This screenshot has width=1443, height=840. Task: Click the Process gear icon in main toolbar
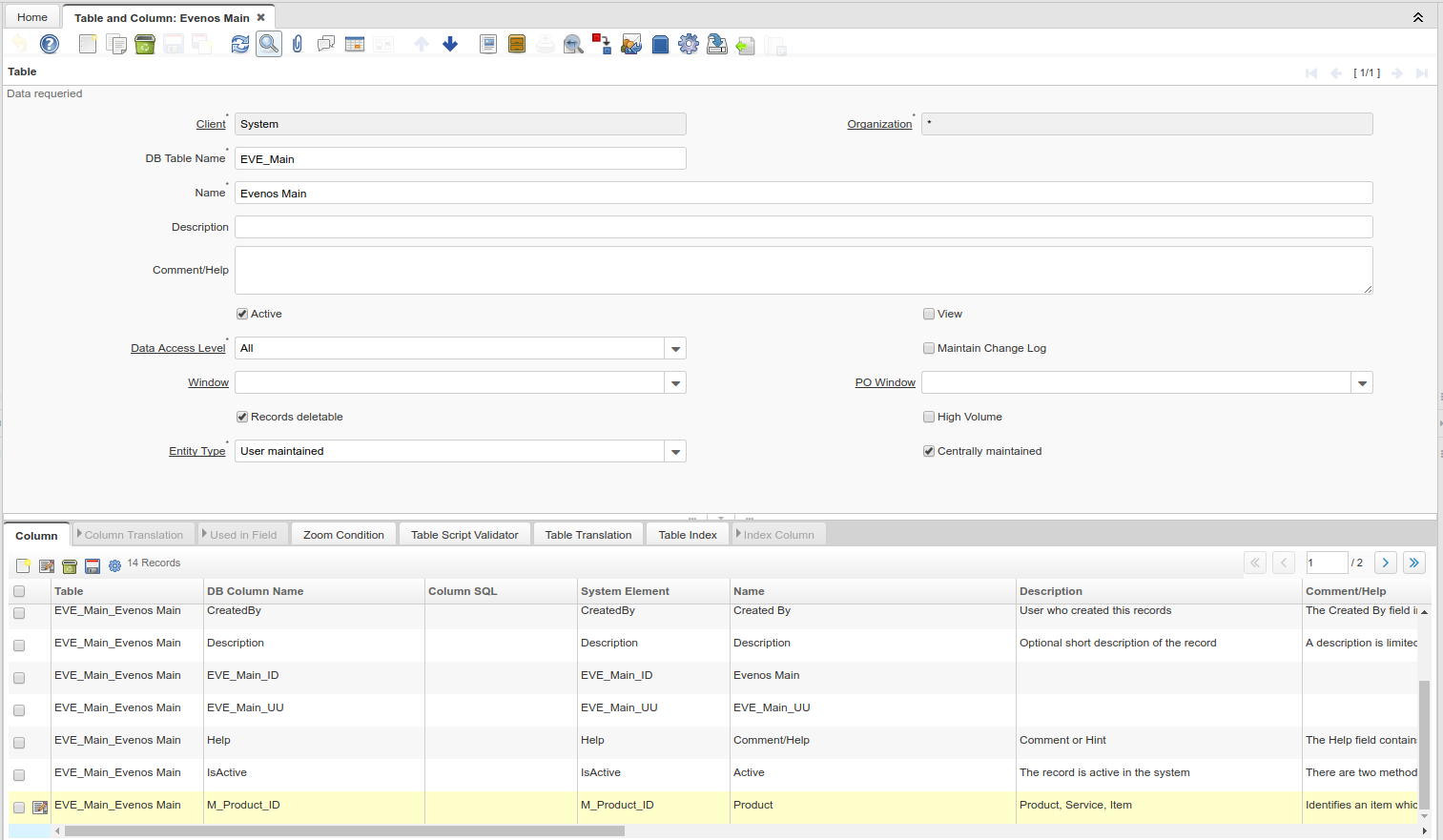[689, 44]
